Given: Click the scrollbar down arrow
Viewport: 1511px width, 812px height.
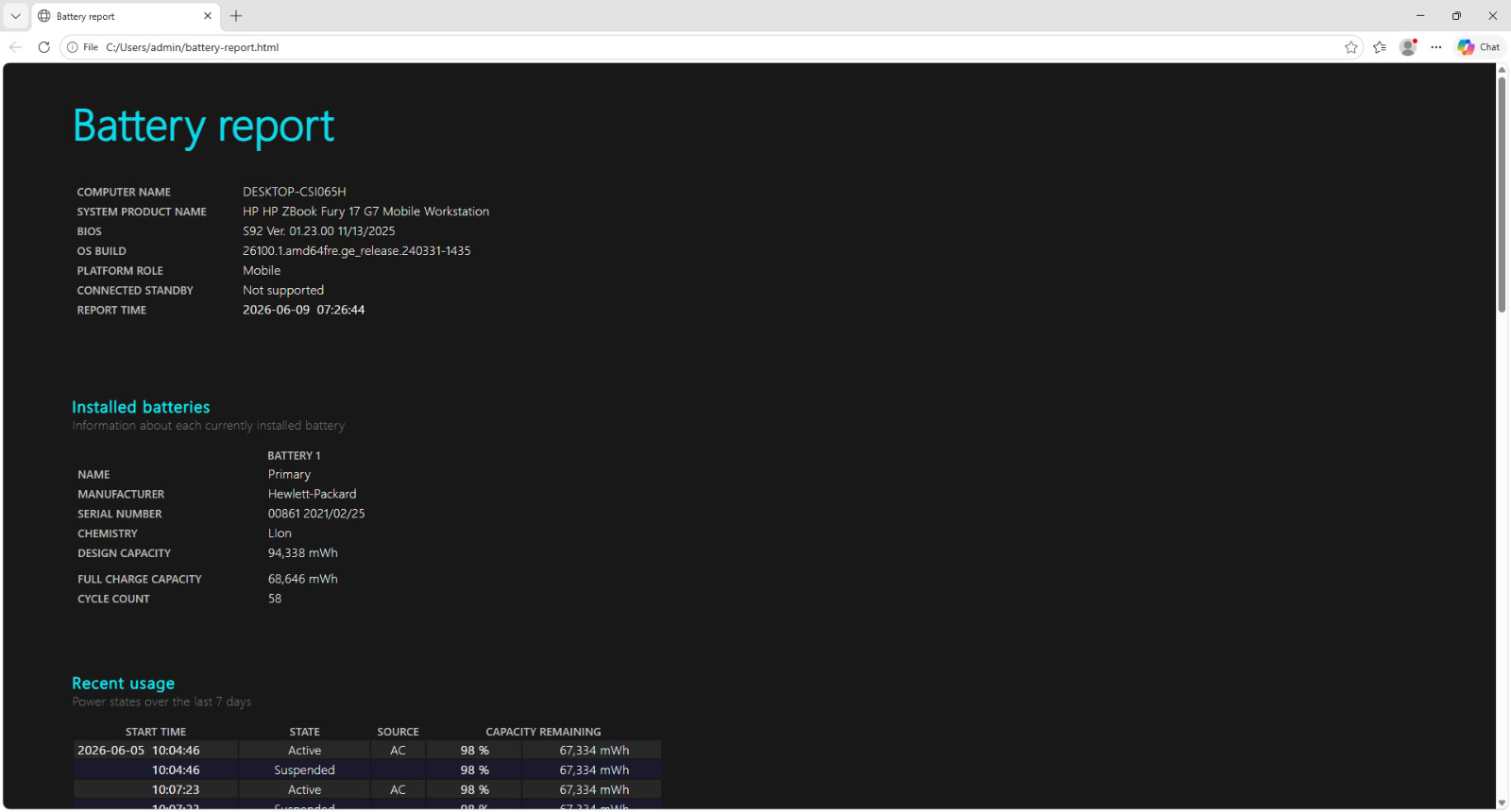Looking at the screenshot, I should pos(1502,804).
